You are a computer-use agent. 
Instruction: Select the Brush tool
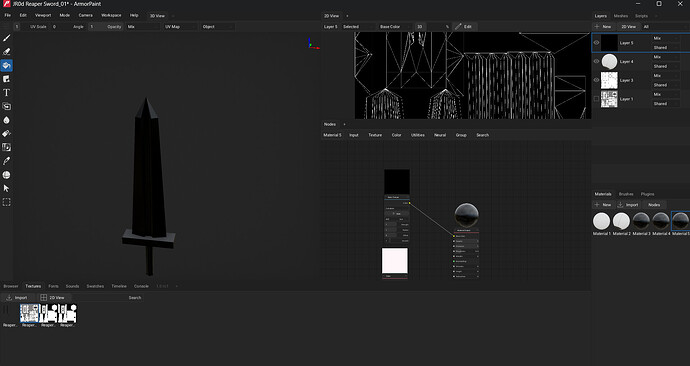[x=6, y=38]
